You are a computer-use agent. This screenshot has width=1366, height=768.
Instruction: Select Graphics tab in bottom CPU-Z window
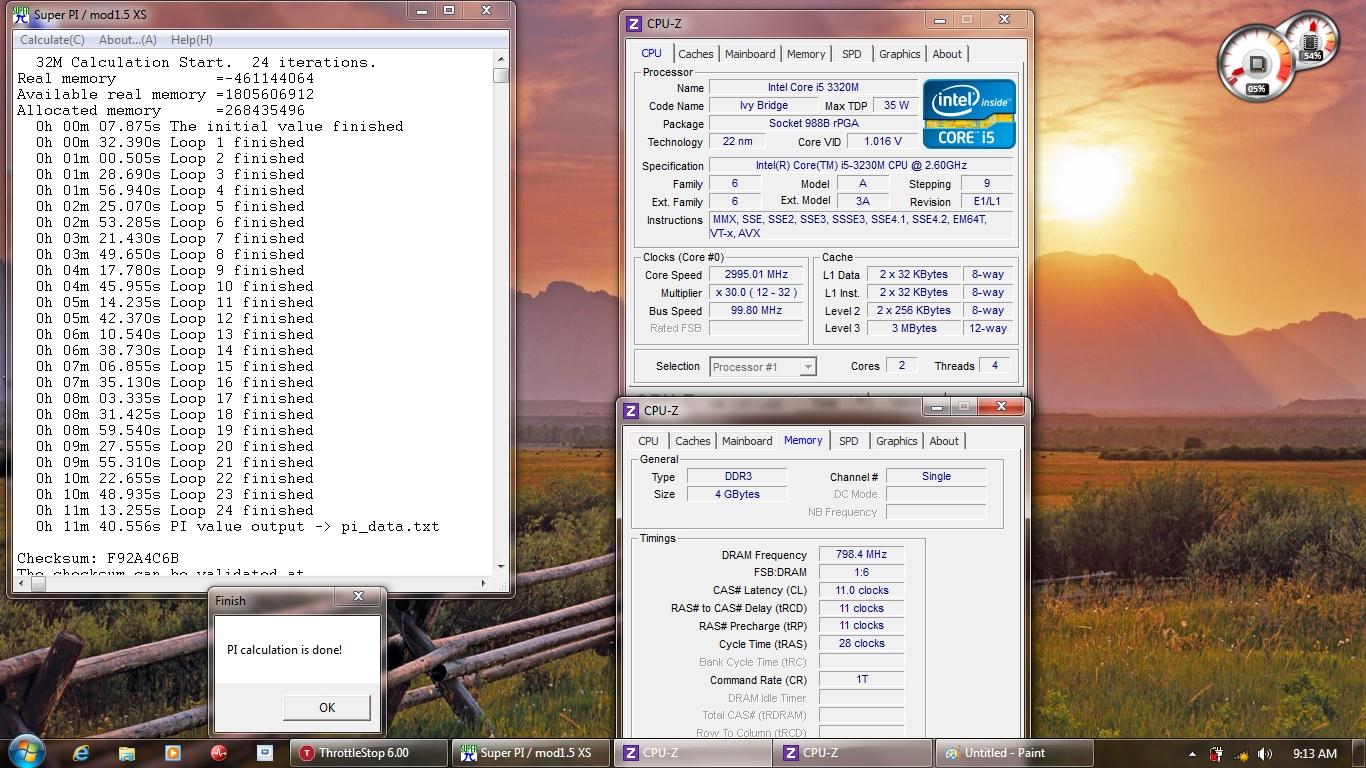pyautogui.click(x=896, y=441)
